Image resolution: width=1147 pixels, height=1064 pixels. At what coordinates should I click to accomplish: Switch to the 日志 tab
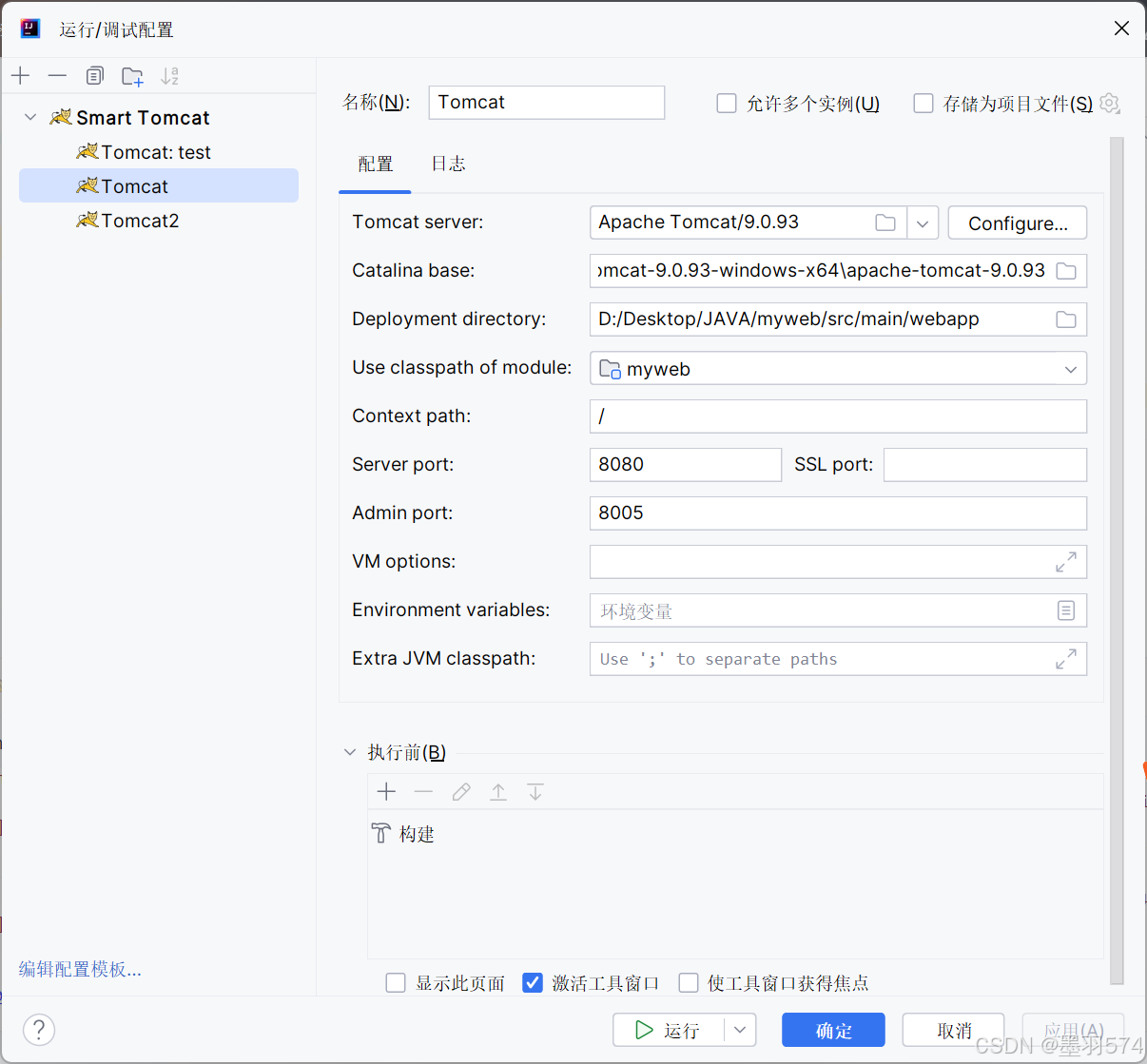click(448, 164)
